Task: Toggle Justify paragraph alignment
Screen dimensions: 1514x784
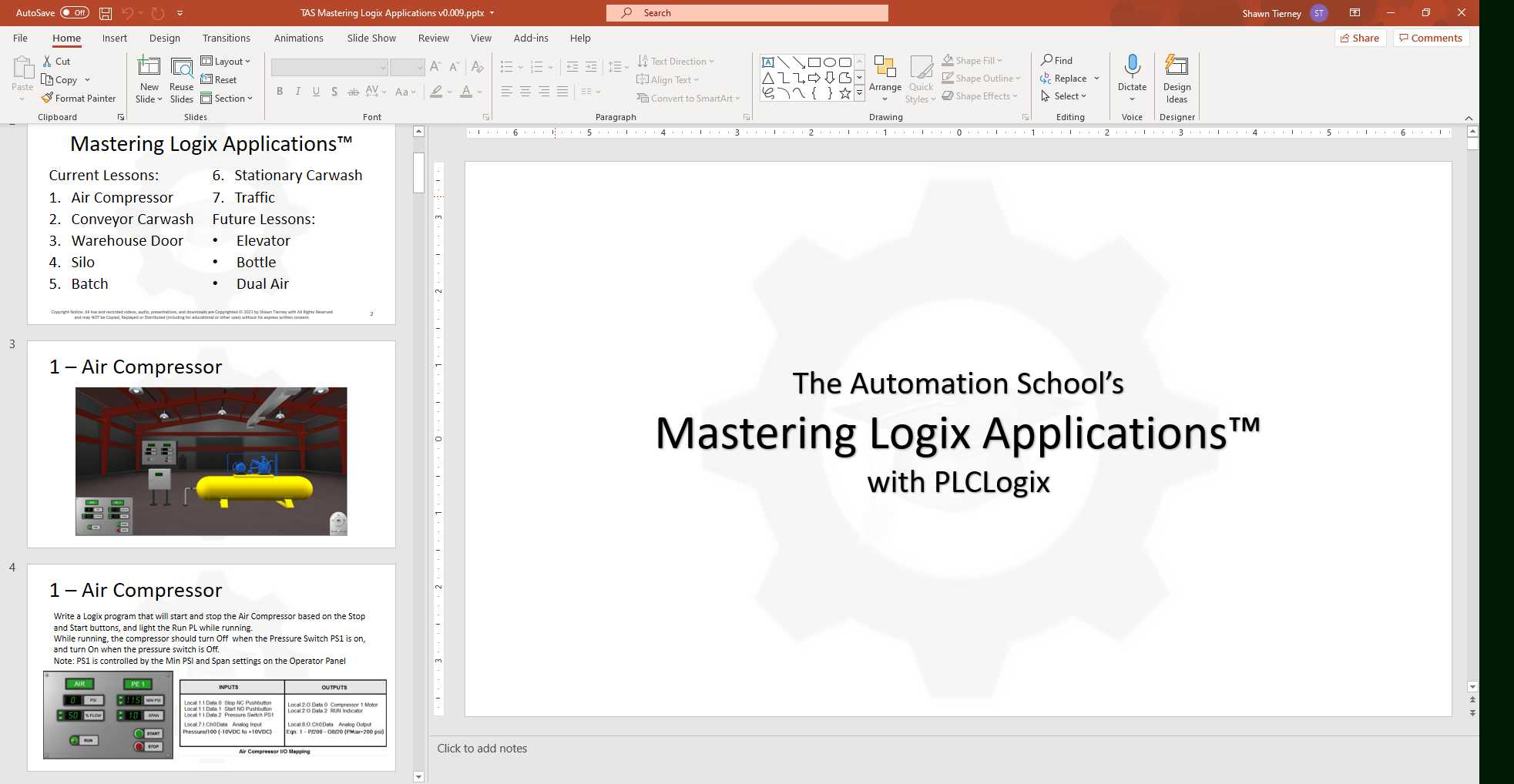Action: pyautogui.click(x=562, y=92)
